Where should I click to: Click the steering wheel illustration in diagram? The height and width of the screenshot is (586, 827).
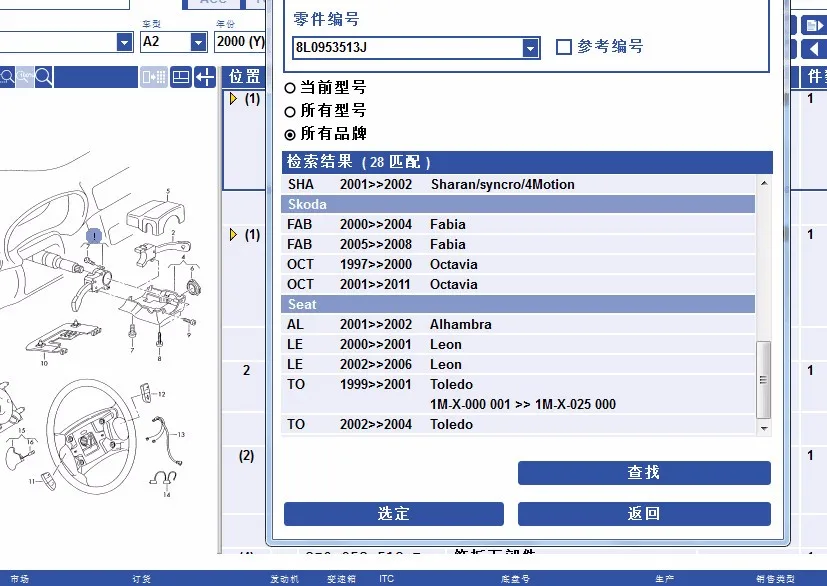91,435
